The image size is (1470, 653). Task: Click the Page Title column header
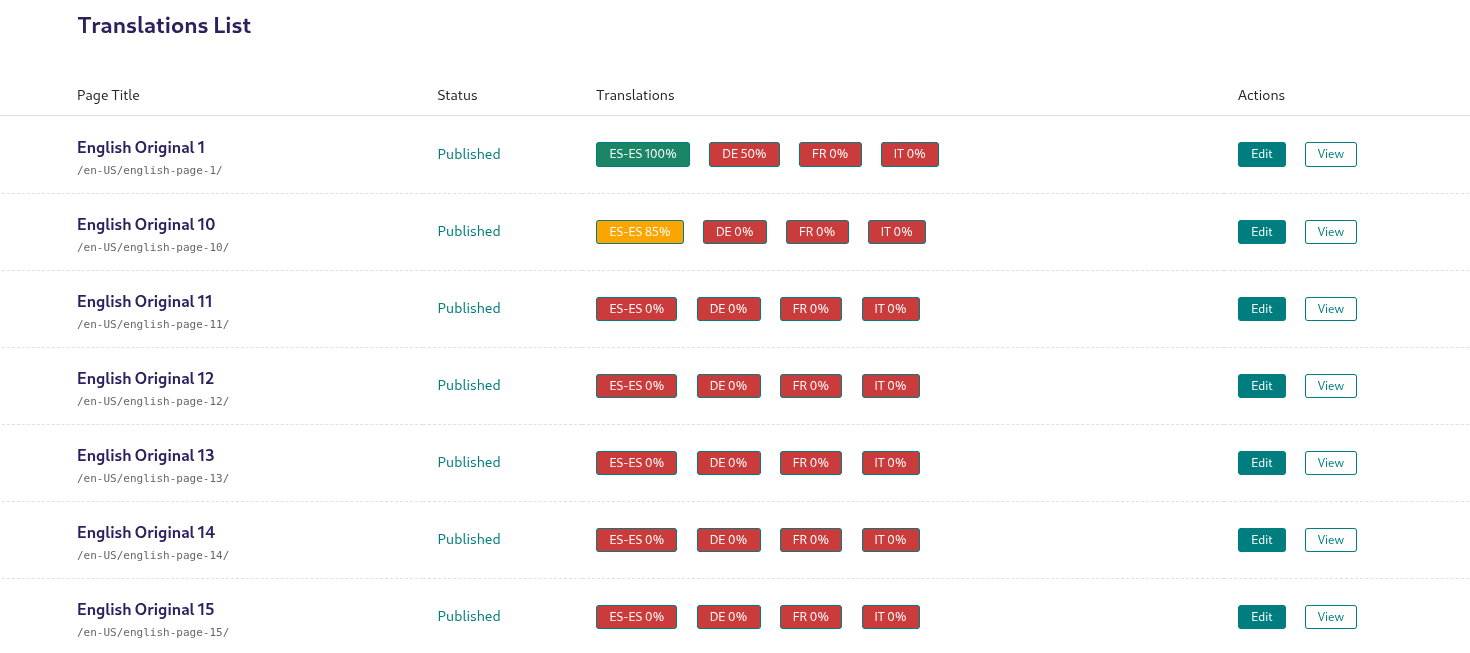coord(108,95)
